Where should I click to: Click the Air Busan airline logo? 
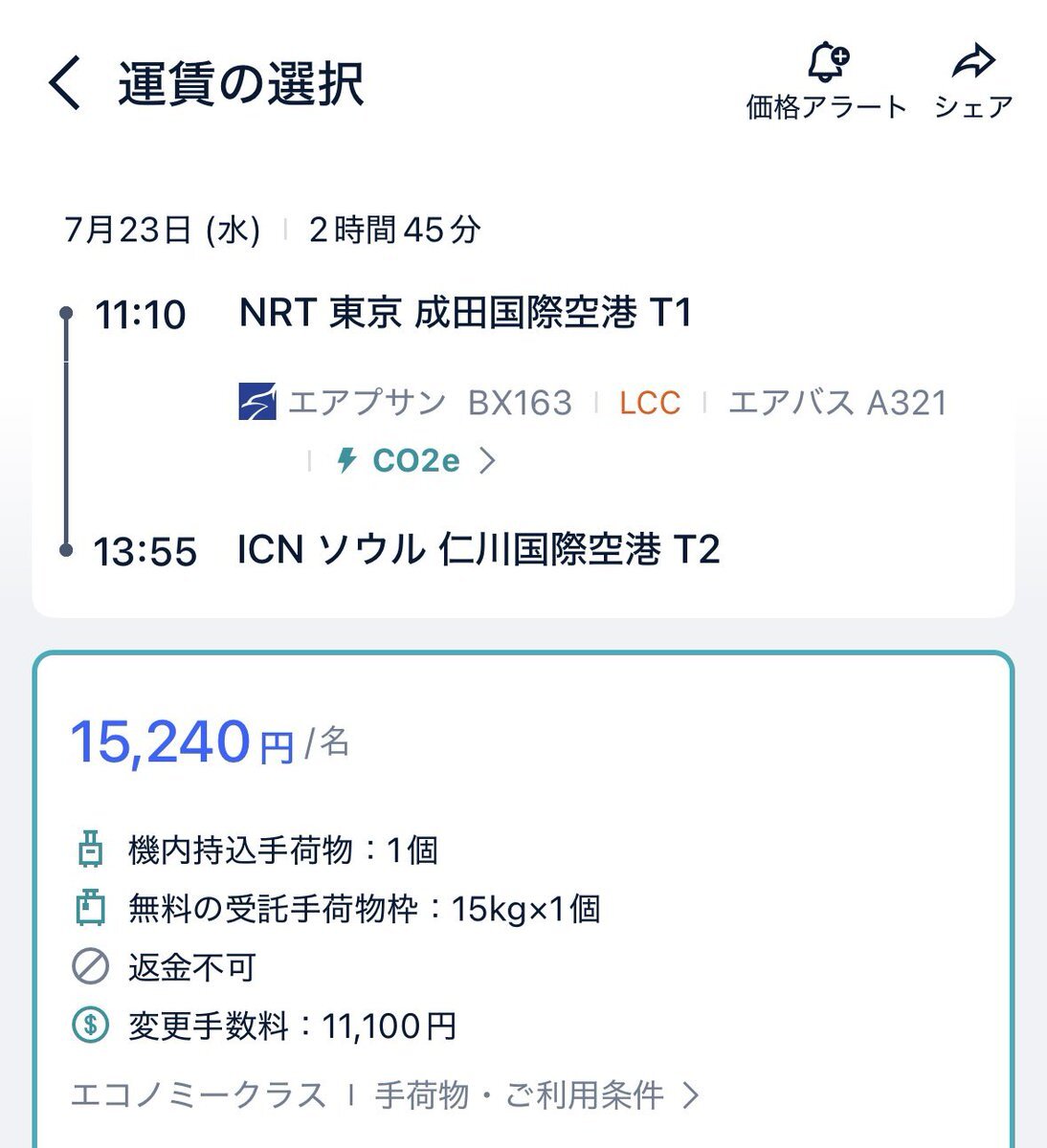(256, 402)
